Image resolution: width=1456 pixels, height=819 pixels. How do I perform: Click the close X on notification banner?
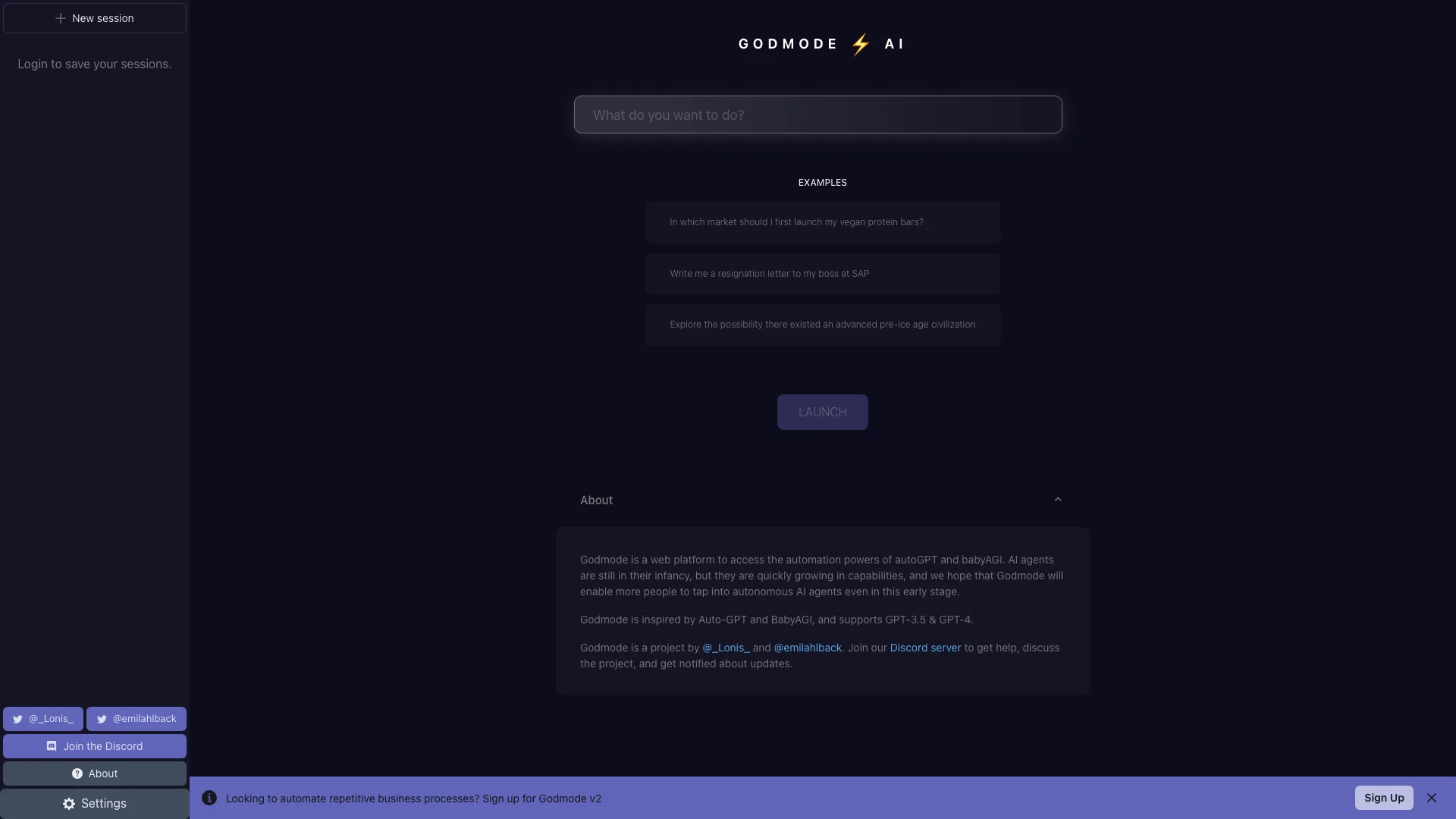1432,798
